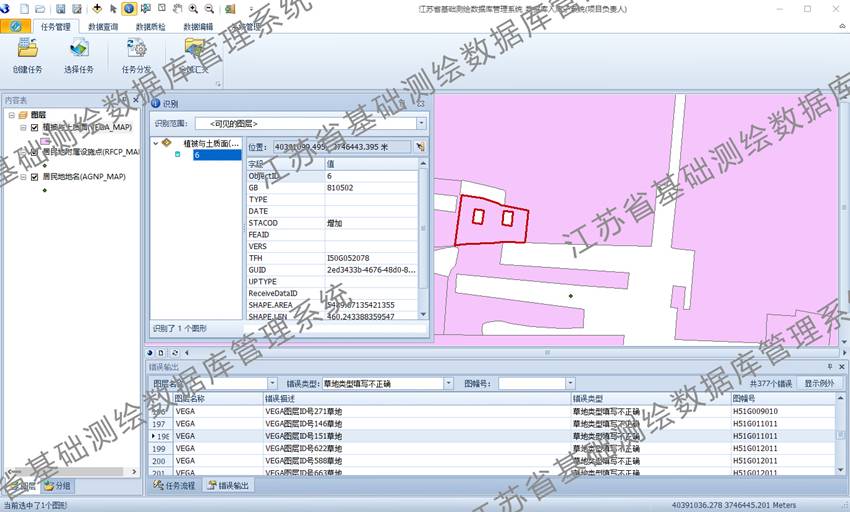Viewport: 850px width, 512px height.
Task: Click the Save icon in the quick toolbar
Action: tap(61, 8)
